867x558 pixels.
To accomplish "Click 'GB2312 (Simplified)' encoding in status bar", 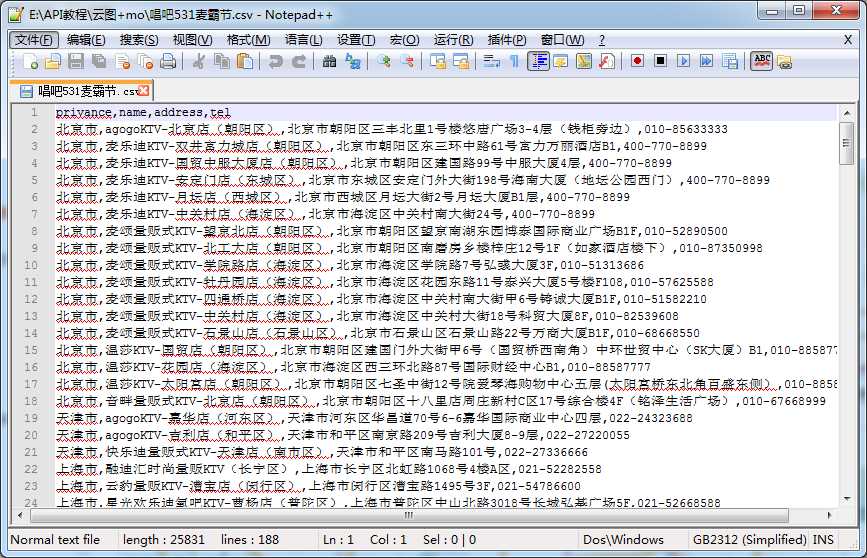I will pyautogui.click(x=749, y=540).
